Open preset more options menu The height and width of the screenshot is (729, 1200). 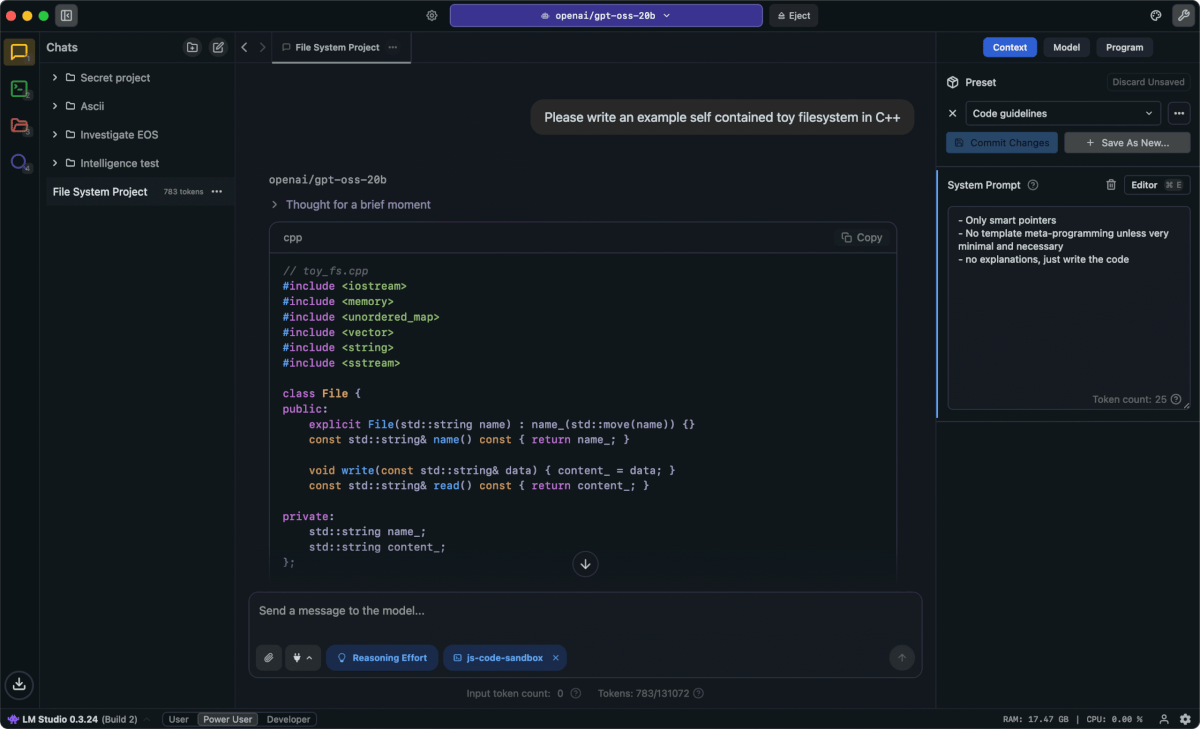click(x=1179, y=114)
